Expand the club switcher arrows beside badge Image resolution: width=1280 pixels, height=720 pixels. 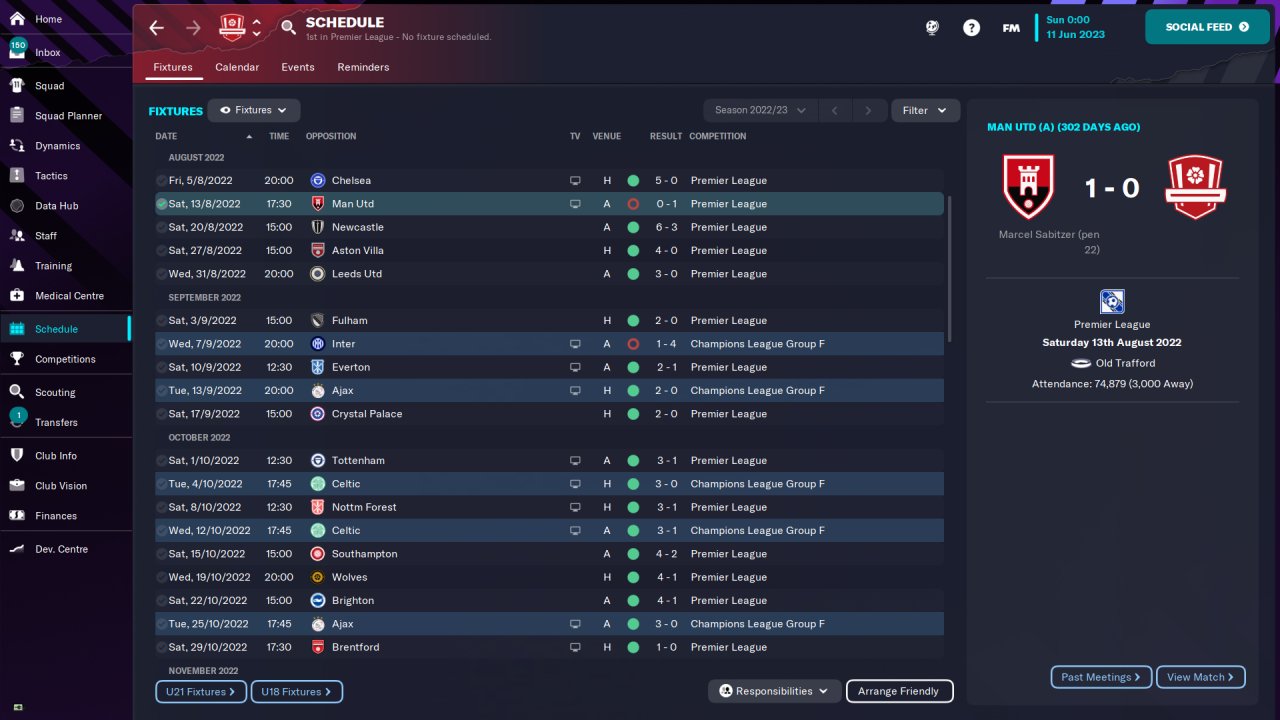(257, 28)
